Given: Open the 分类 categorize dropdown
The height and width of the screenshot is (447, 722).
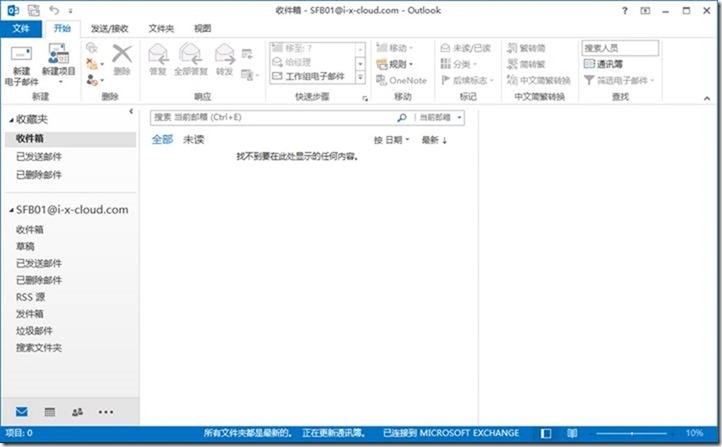Looking at the screenshot, I should point(459,64).
